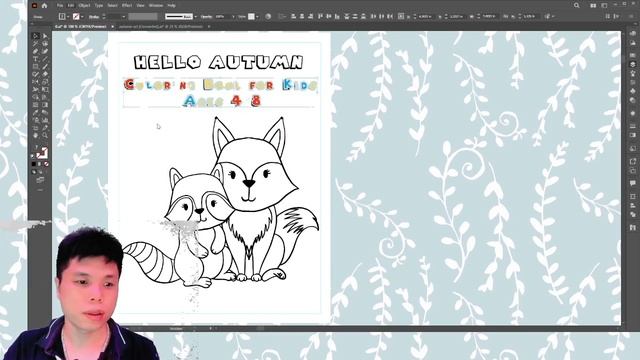The width and height of the screenshot is (640, 360).
Task: Adjust the stroke weight stepper arrows
Action: pos(104,17)
